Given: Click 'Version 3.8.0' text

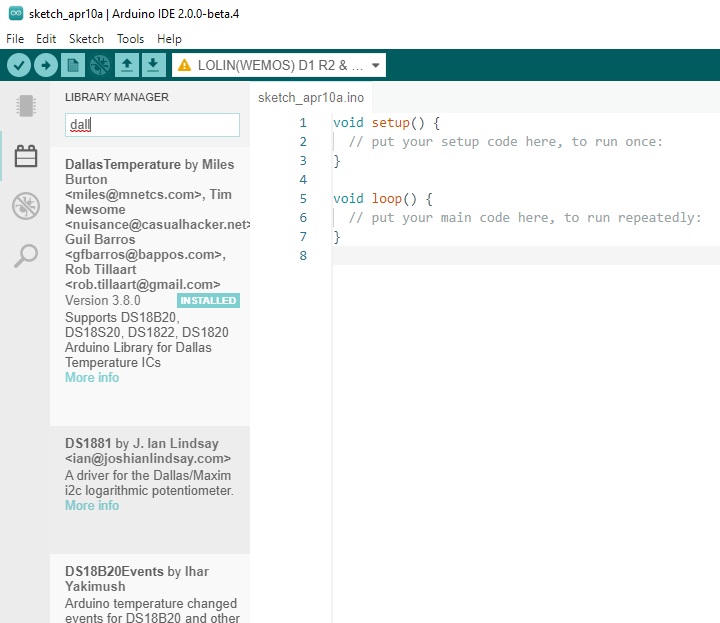Looking at the screenshot, I should click(103, 300).
